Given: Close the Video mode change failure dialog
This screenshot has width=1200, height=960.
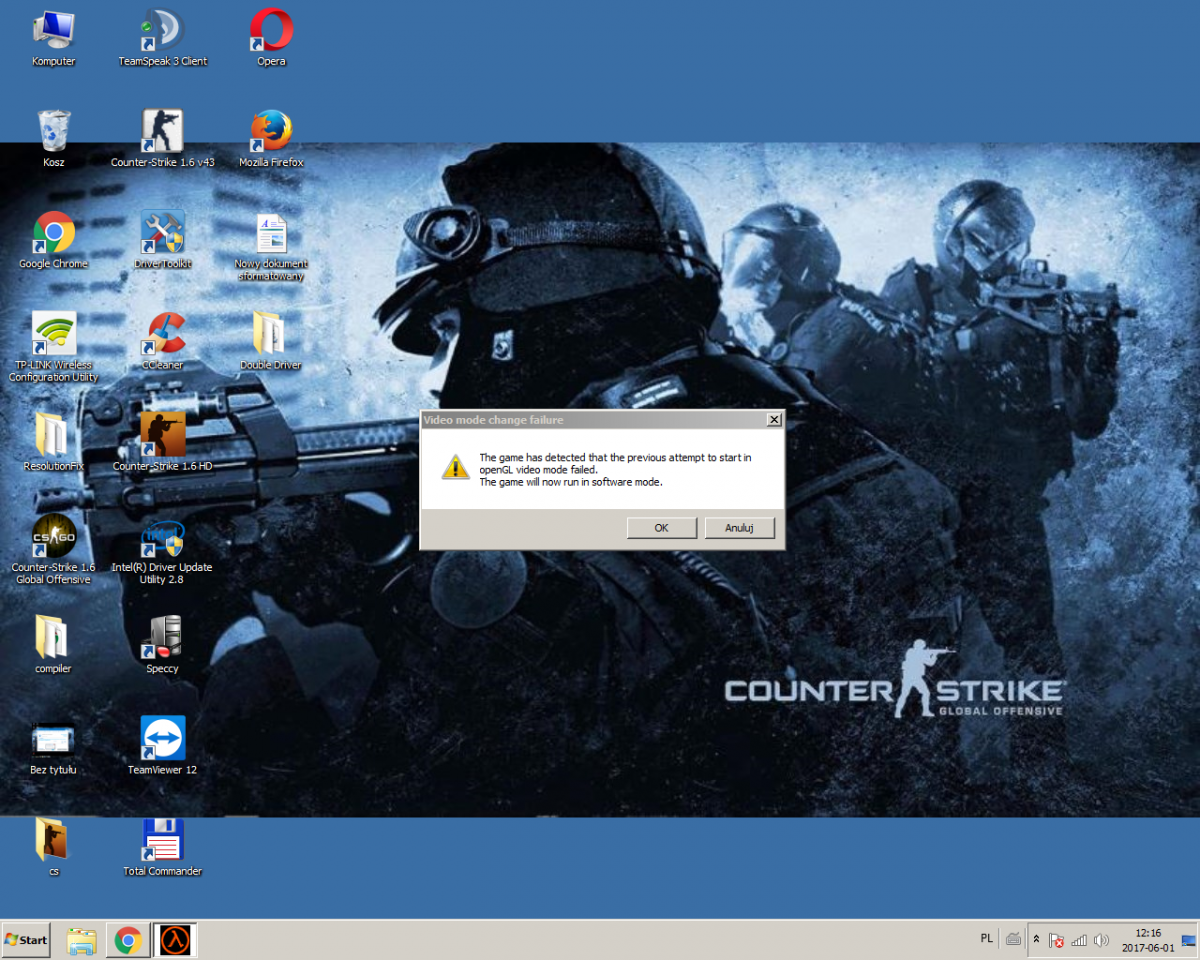Looking at the screenshot, I should click(x=773, y=420).
